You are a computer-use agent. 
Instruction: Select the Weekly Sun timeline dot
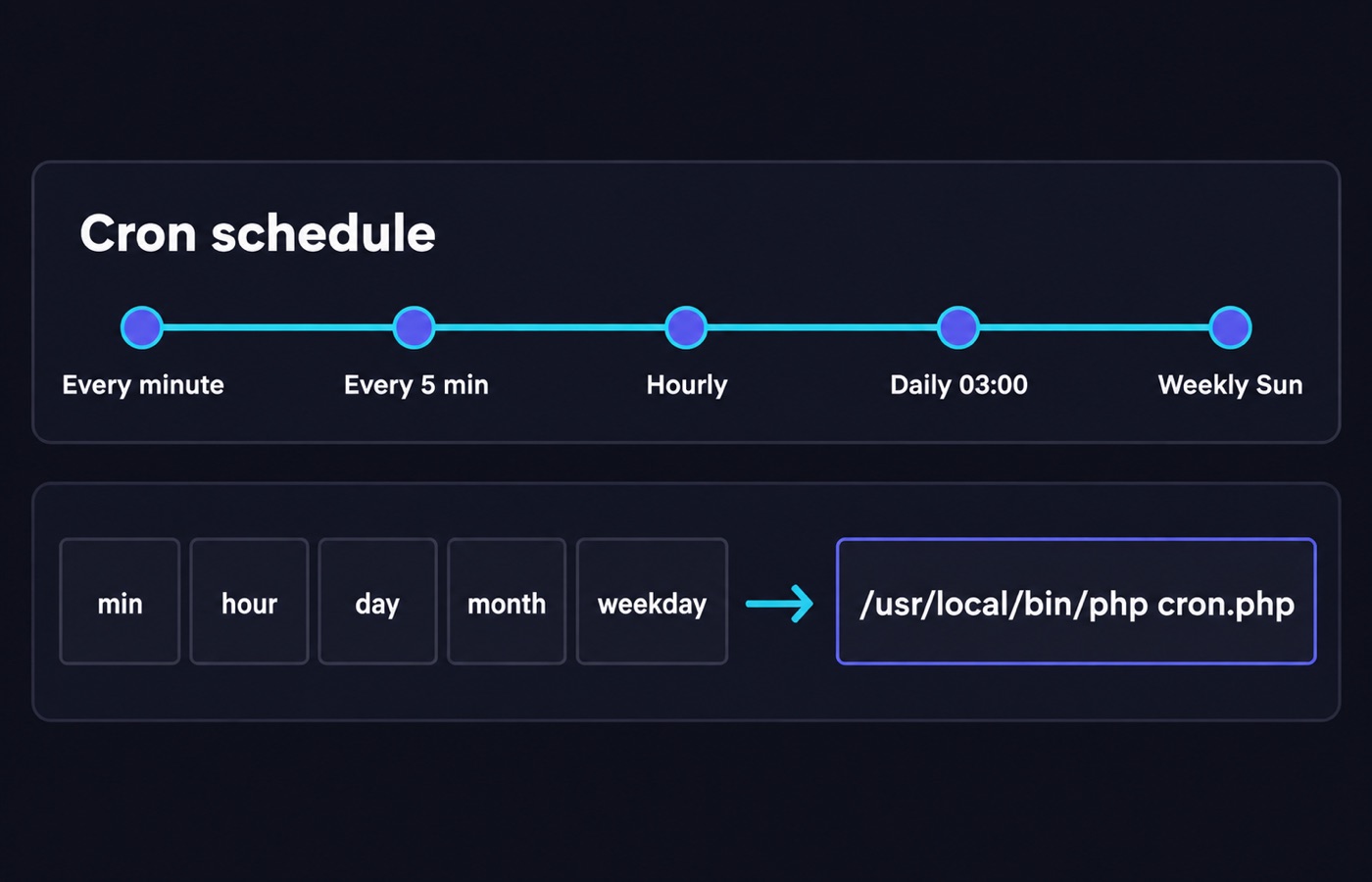(1230, 327)
